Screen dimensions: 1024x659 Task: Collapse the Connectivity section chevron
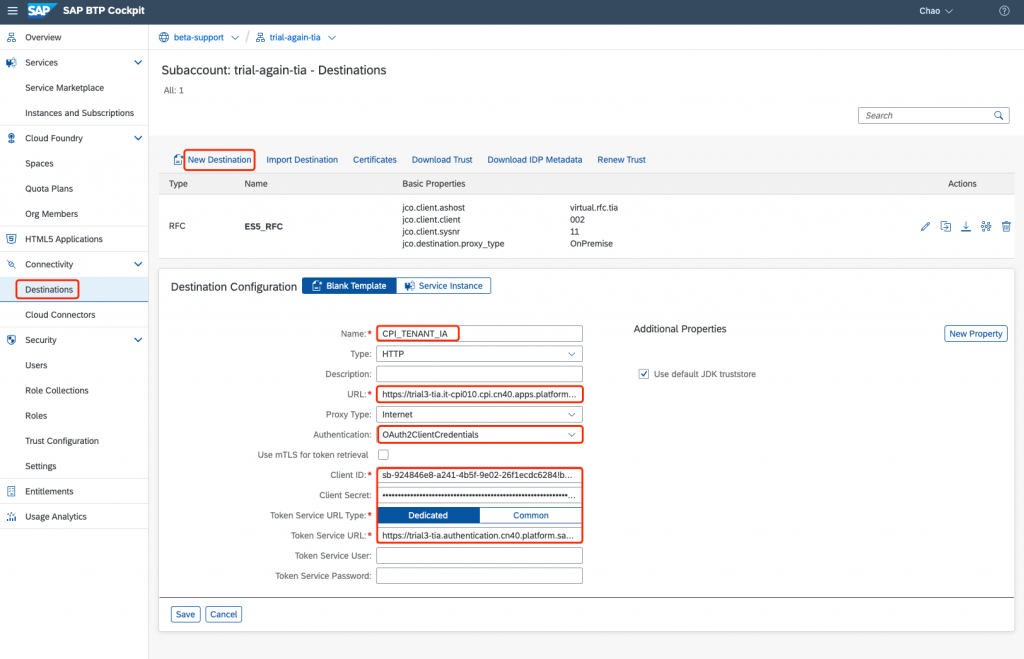coord(138,265)
